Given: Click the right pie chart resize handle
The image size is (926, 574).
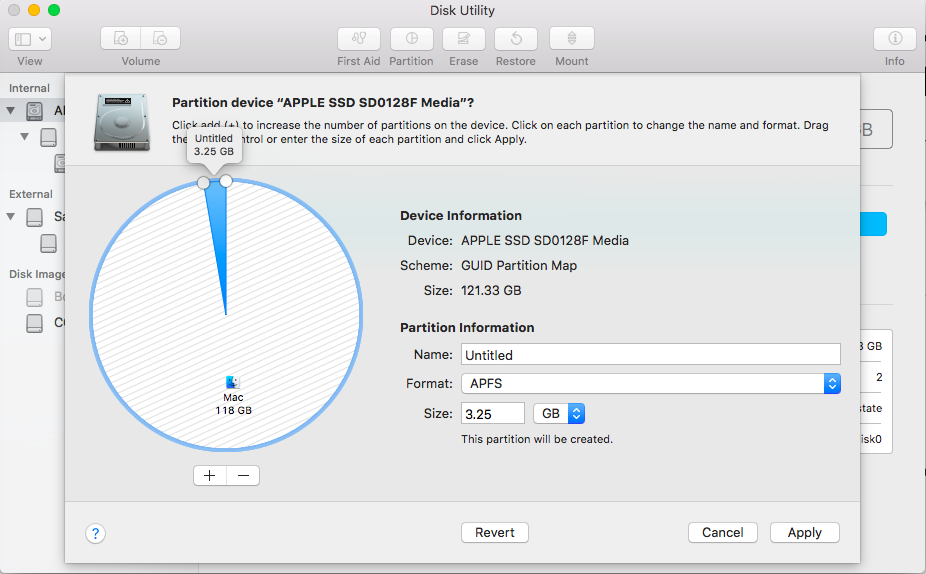Looking at the screenshot, I should tap(226, 181).
